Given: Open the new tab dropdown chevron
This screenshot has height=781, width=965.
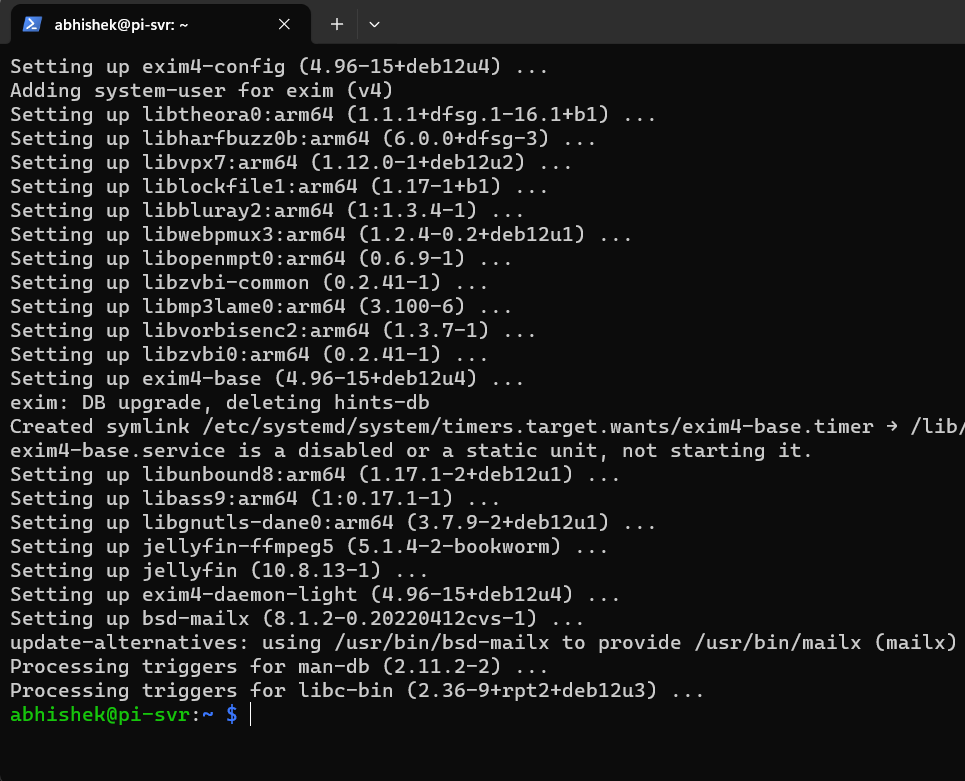Looking at the screenshot, I should (373, 23).
